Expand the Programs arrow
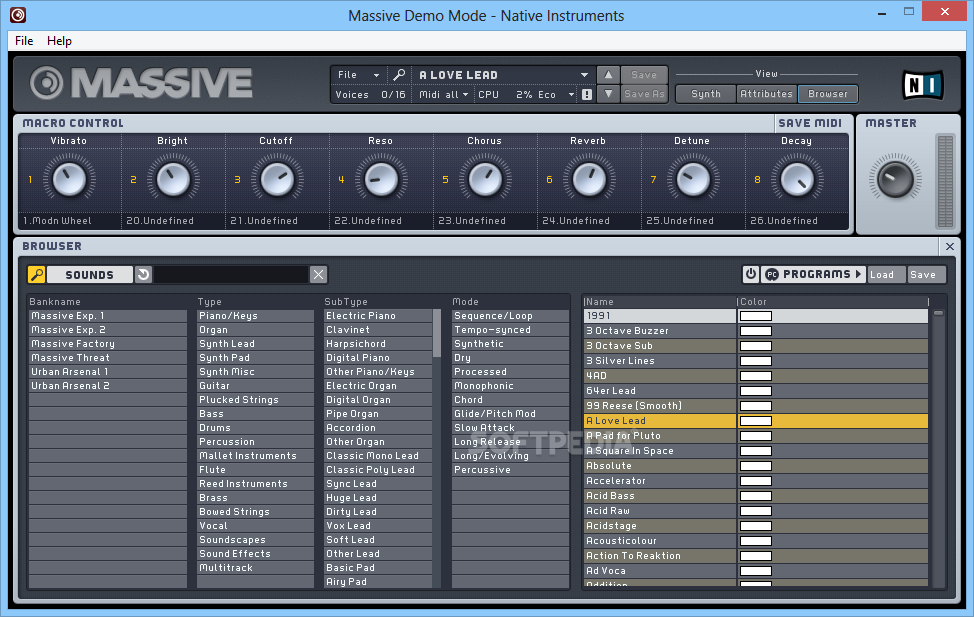The width and height of the screenshot is (974, 617). click(x=858, y=274)
